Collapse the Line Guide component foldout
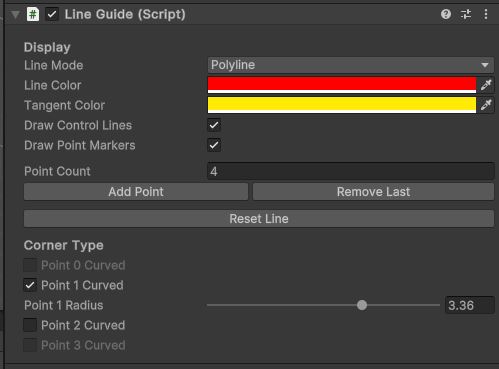Screen dimensions: 499x369 click(15, 15)
